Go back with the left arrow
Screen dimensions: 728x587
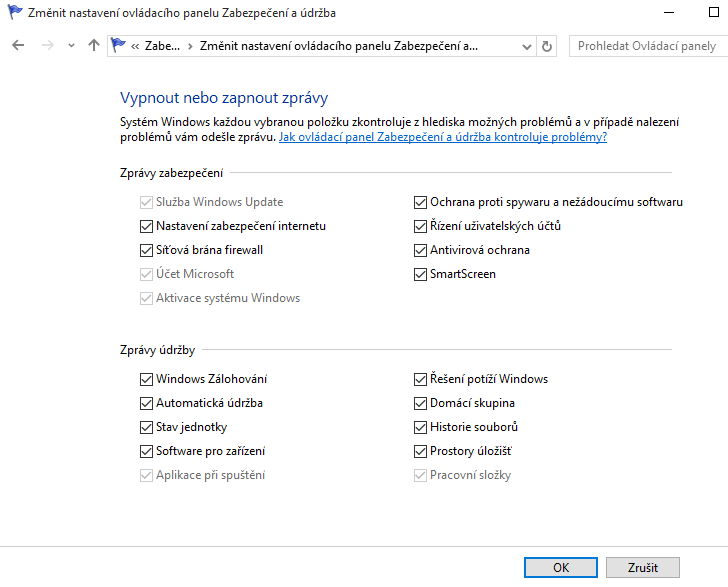[x=18, y=46]
